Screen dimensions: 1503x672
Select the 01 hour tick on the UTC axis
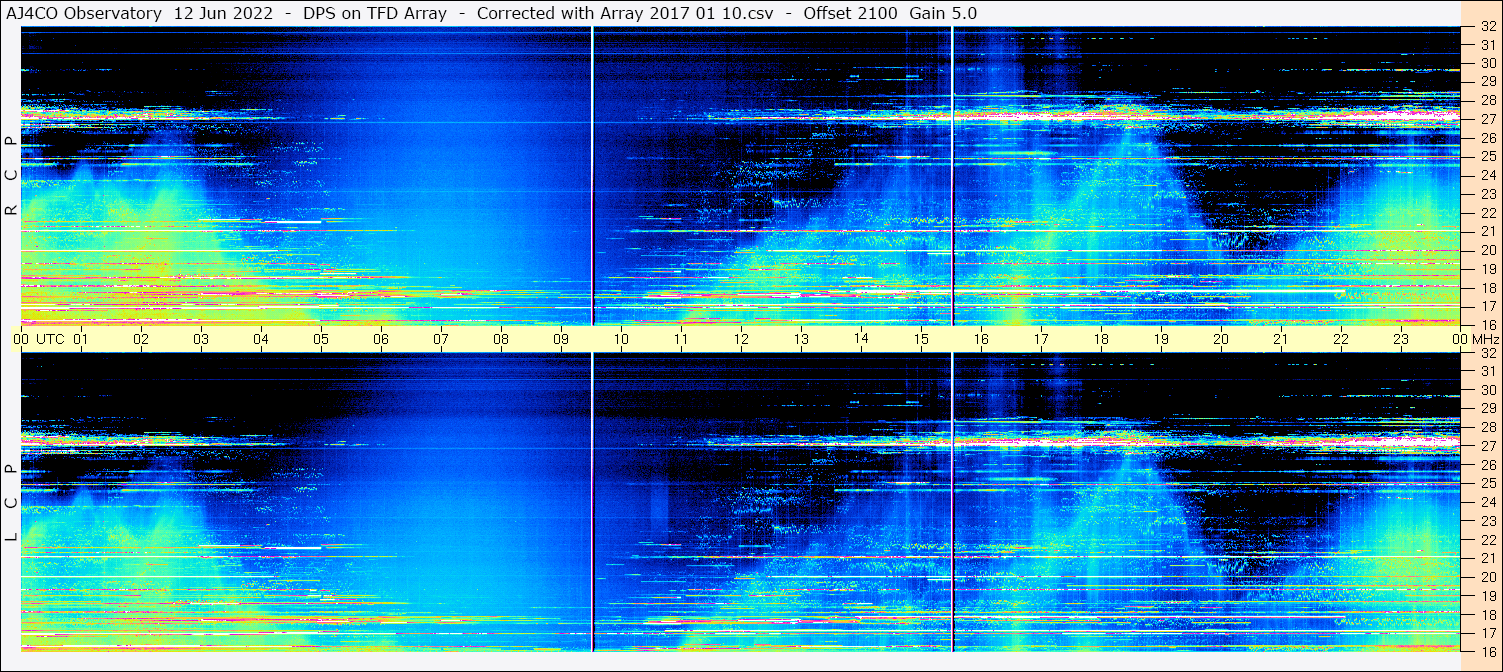point(81,339)
